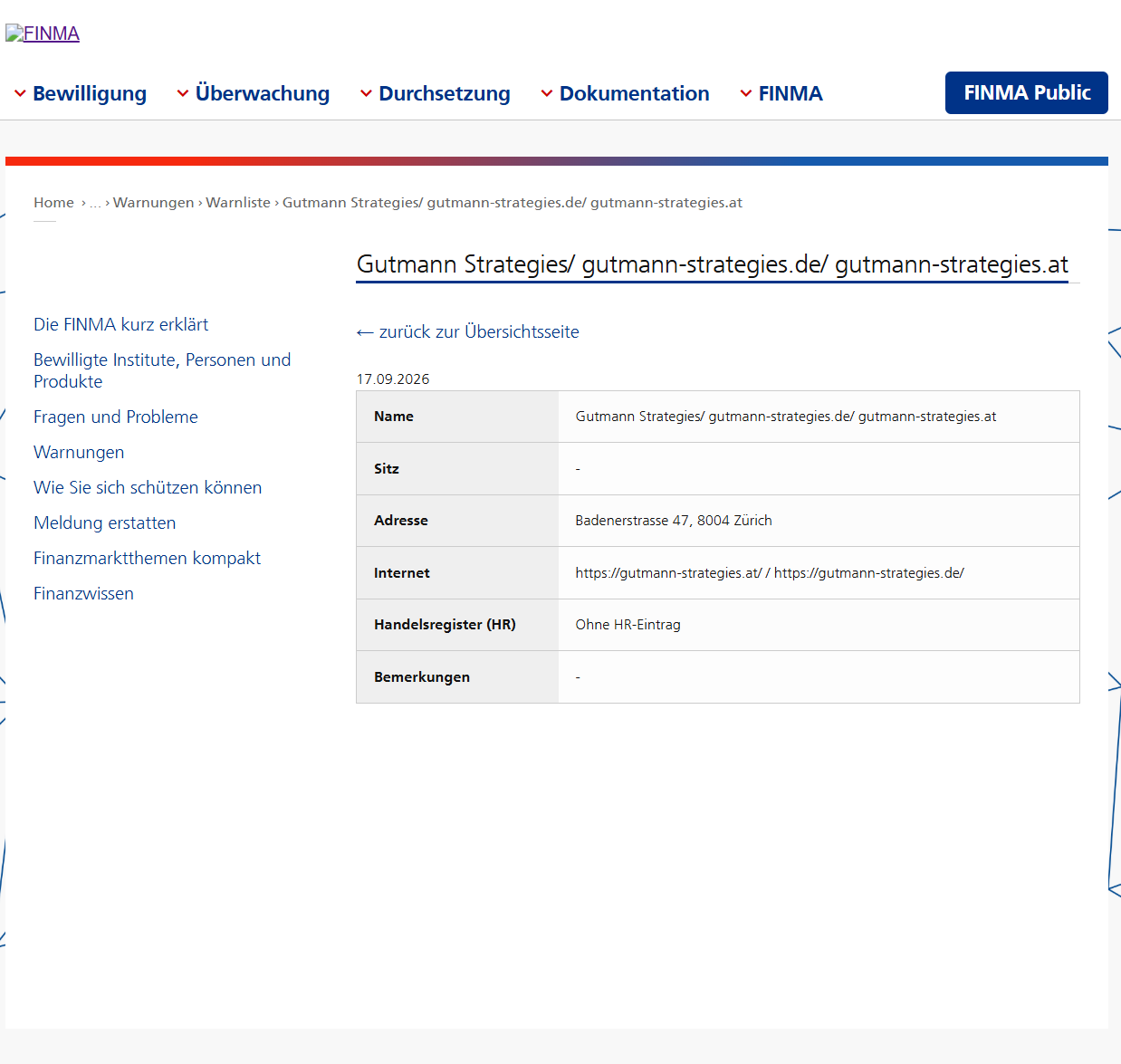Open Warnliste breadcrumb link
The width and height of the screenshot is (1121, 1064).
tap(238, 203)
